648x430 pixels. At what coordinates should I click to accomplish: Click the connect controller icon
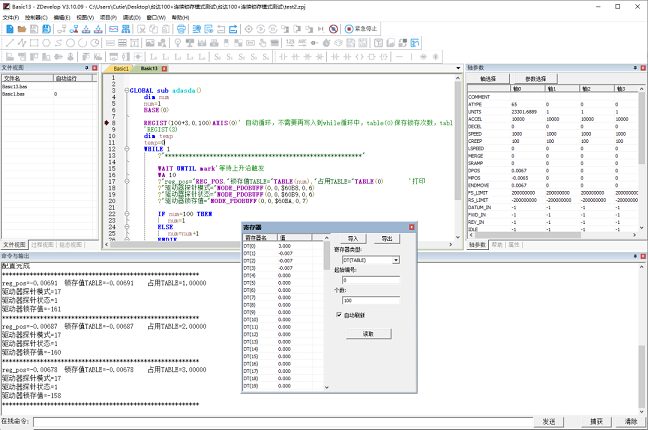point(62,29)
